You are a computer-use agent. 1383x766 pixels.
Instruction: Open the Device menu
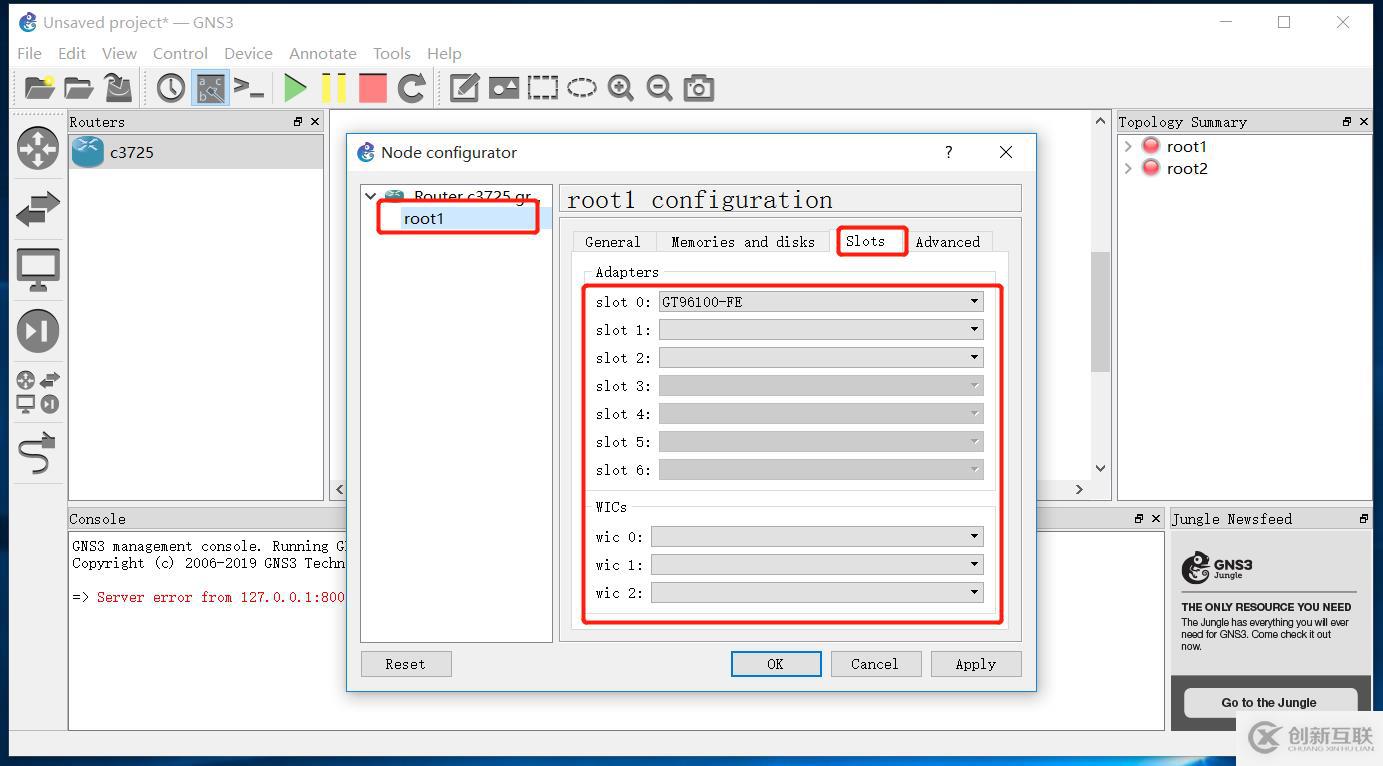coord(248,54)
